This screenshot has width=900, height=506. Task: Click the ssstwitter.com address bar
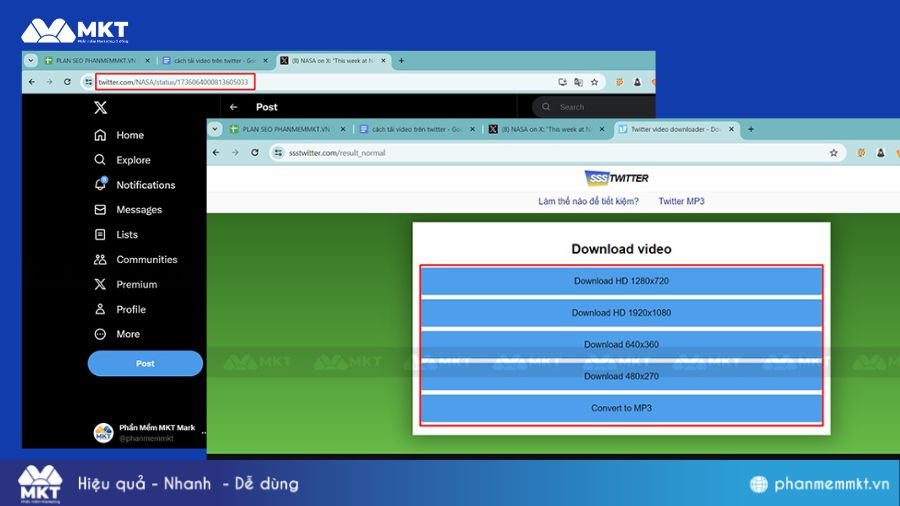click(557, 153)
